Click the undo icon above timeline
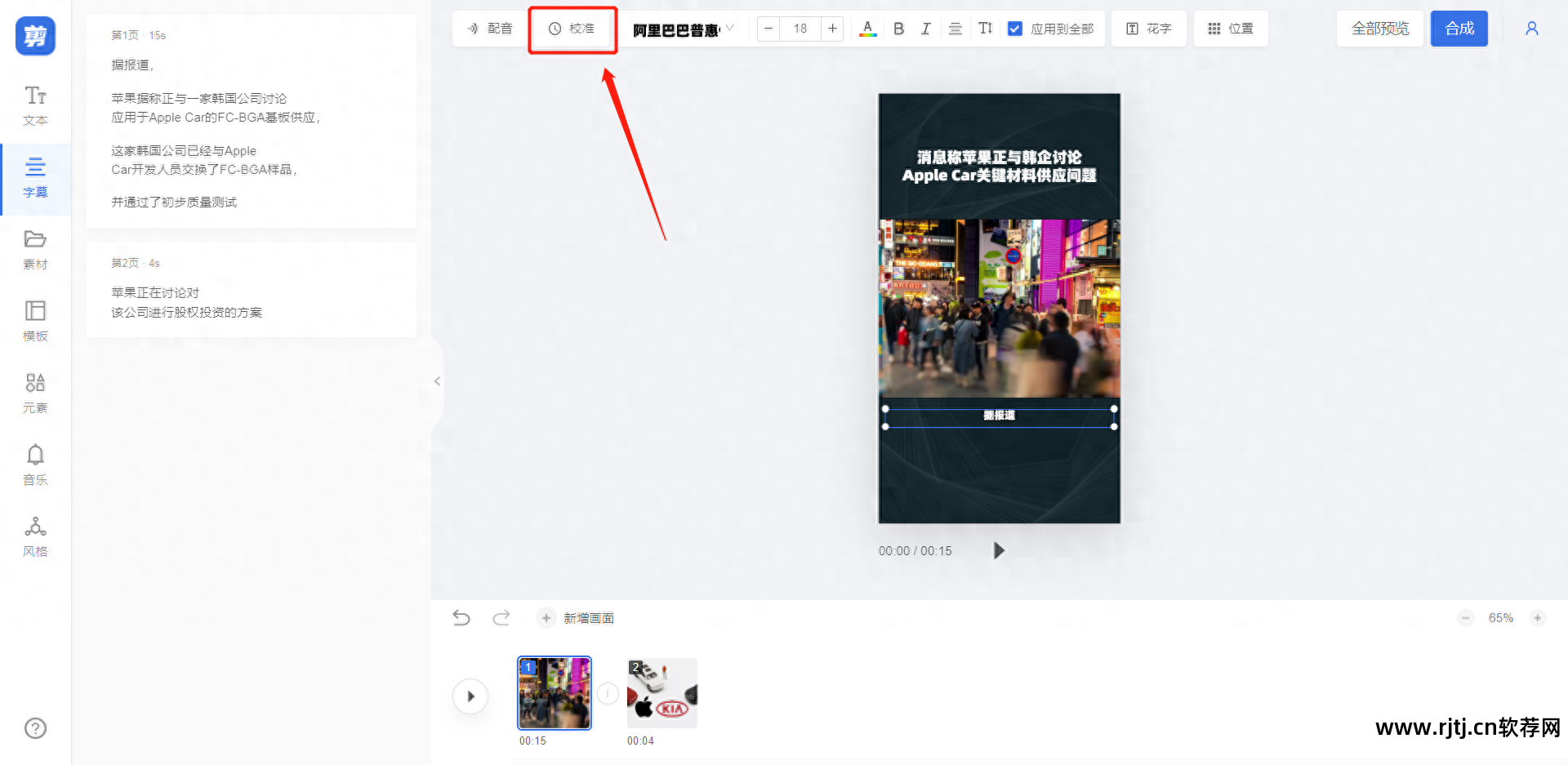The image size is (1568, 765). point(461,618)
